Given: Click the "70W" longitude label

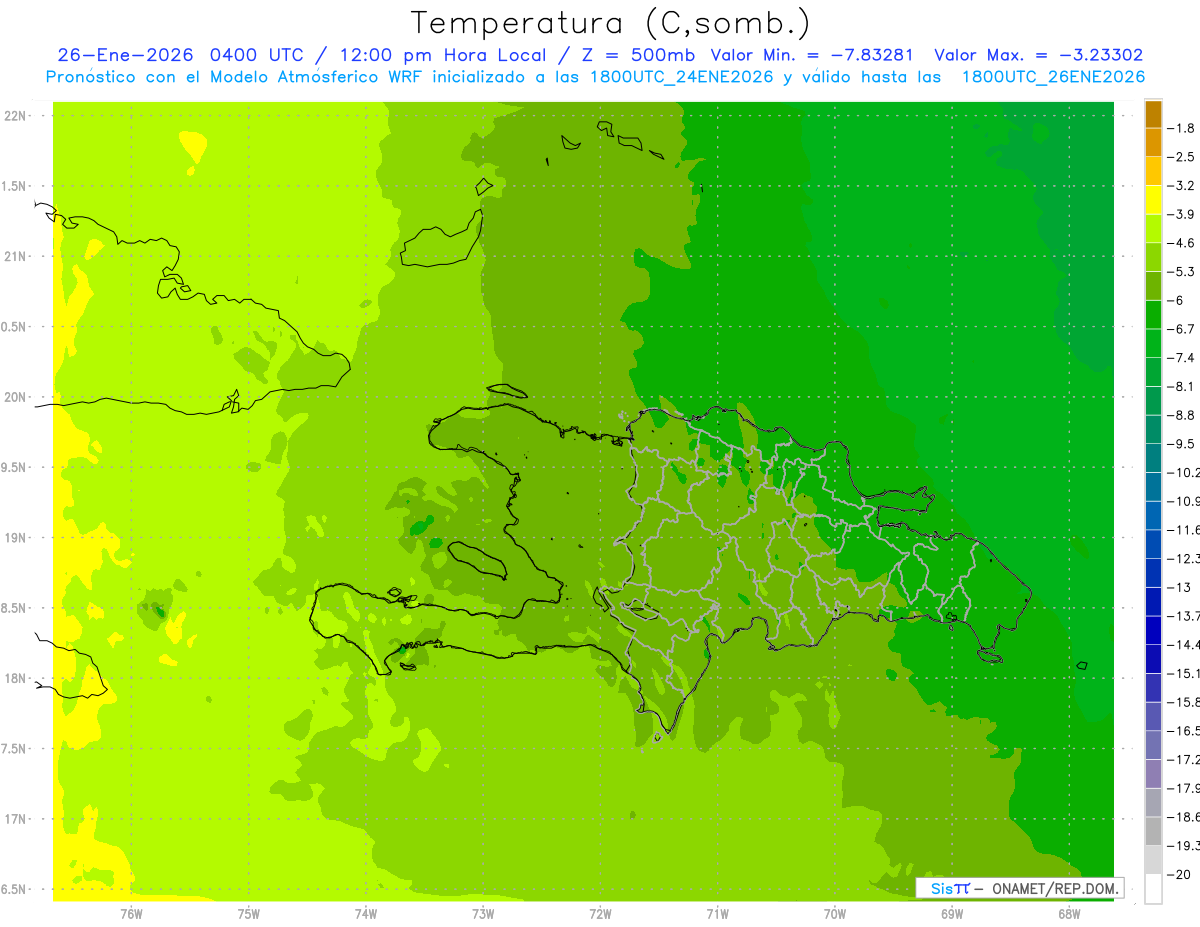Looking at the screenshot, I should (835, 913).
